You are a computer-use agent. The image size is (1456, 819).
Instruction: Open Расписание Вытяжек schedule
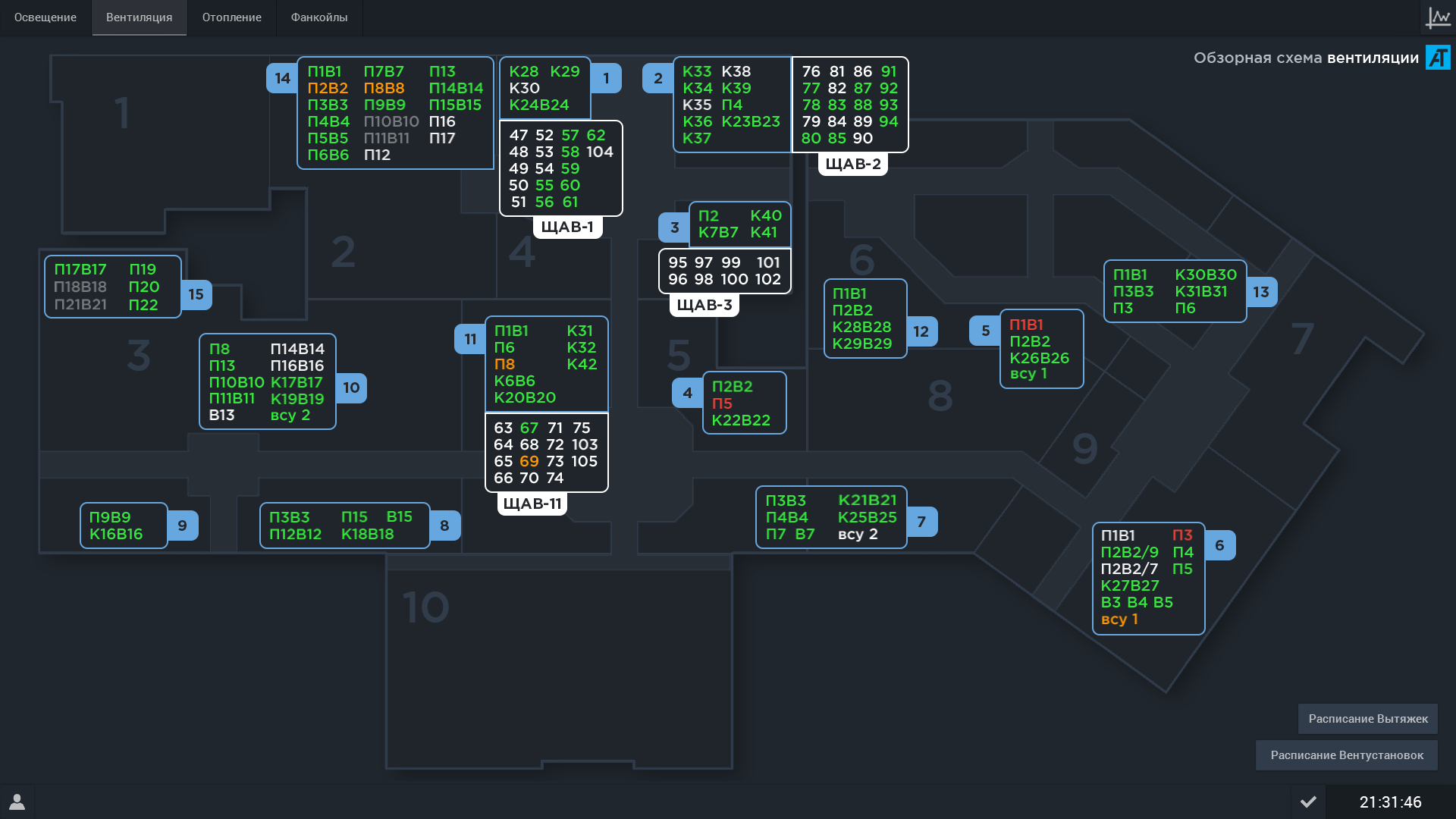[x=1367, y=719]
